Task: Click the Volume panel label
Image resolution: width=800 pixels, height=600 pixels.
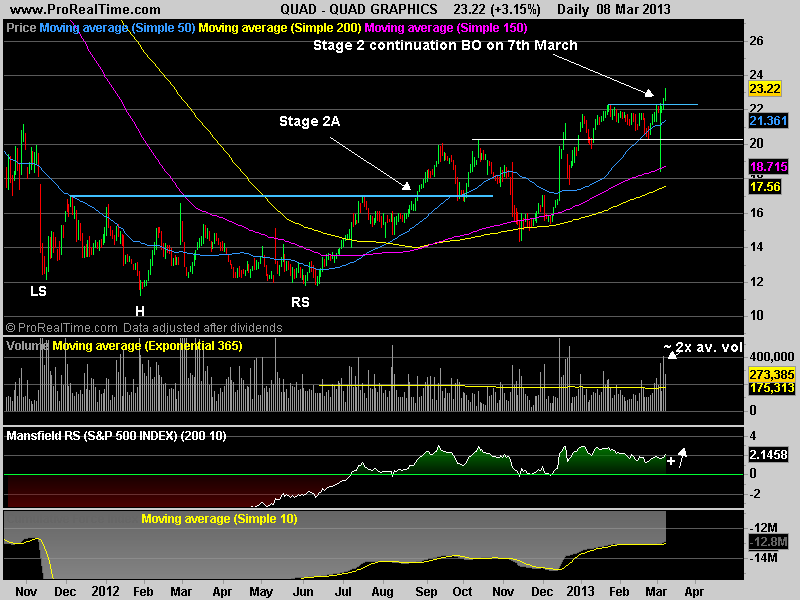Action: coord(28,346)
